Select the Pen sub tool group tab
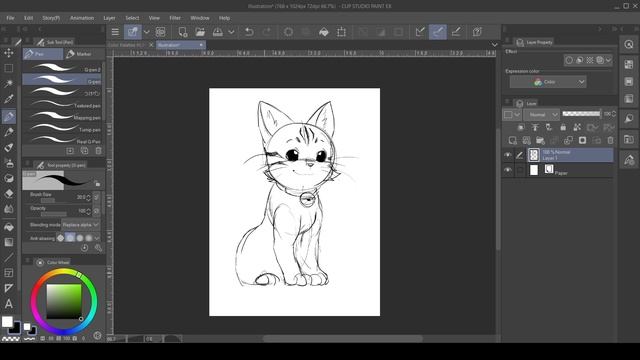The width and height of the screenshot is (640, 360). (42, 54)
